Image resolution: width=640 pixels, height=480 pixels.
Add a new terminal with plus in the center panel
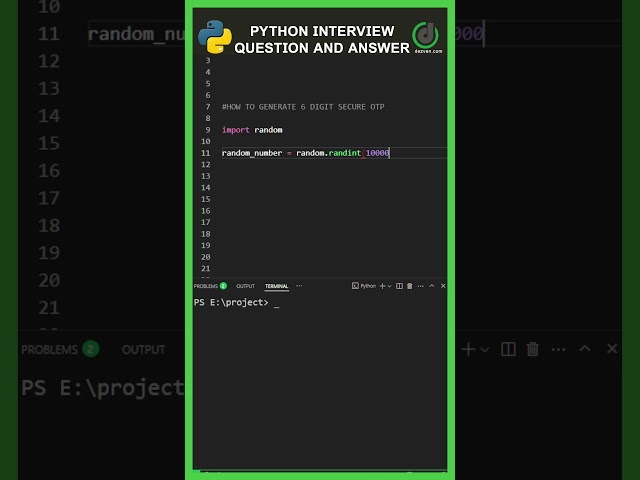(x=382, y=286)
